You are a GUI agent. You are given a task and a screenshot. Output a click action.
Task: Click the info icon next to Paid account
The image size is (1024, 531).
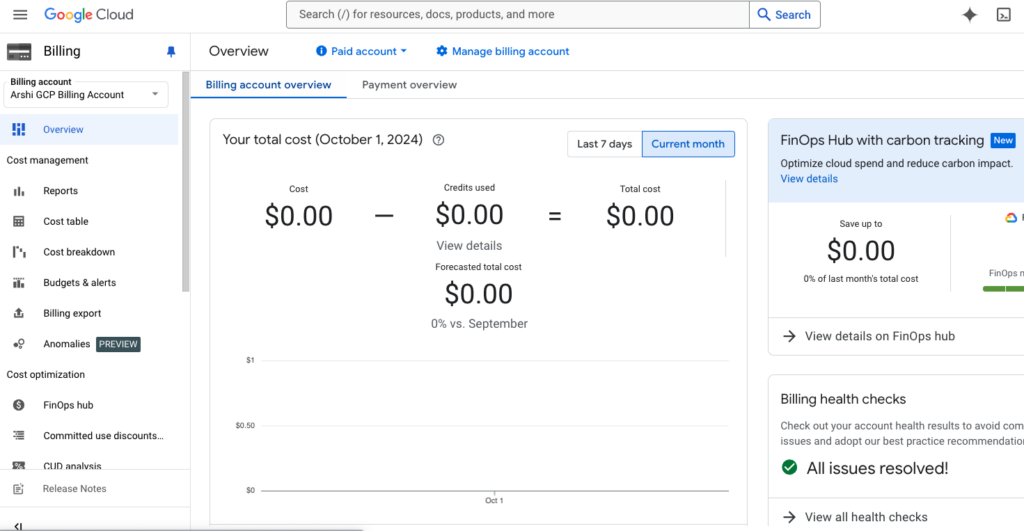click(321, 51)
